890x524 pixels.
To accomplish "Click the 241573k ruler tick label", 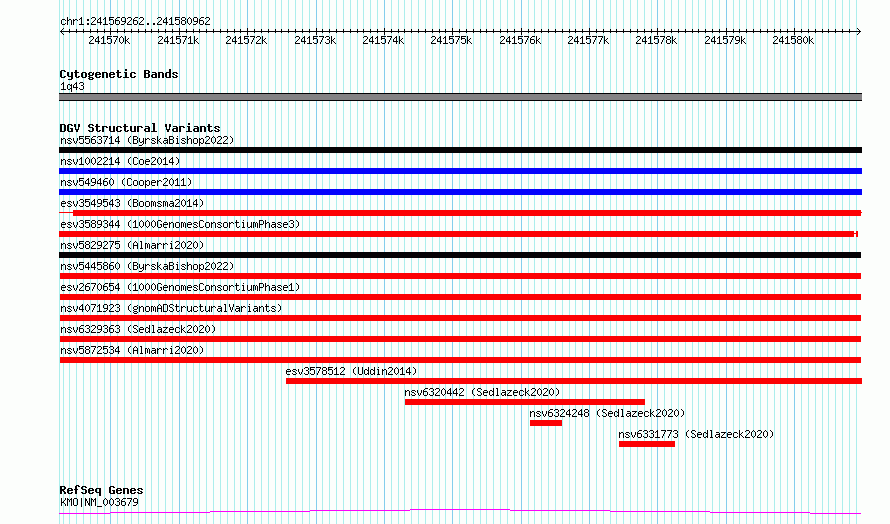I will coord(314,40).
